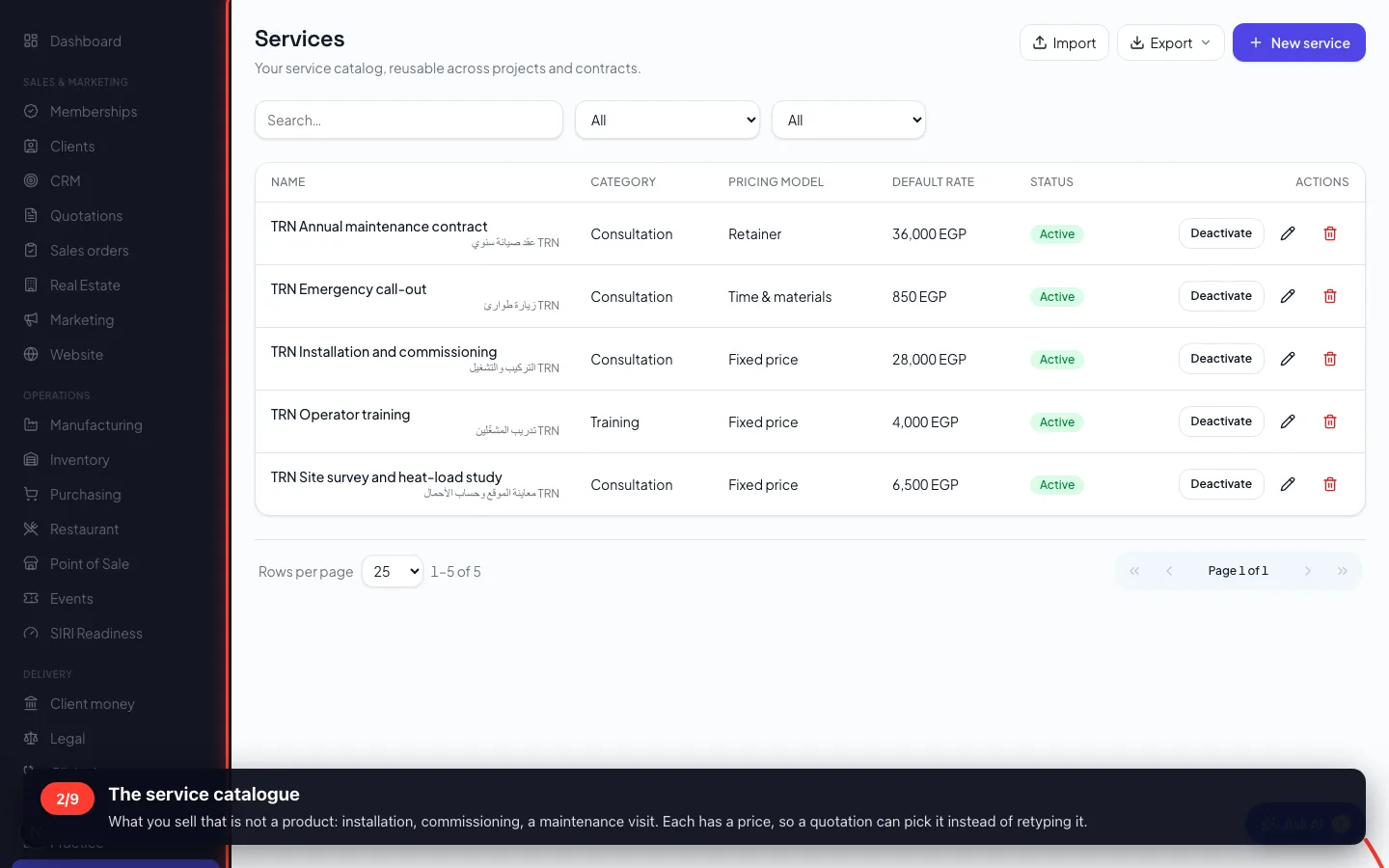The image size is (1389, 868).
Task: Click the Client money bank icon
Action: click(31, 704)
